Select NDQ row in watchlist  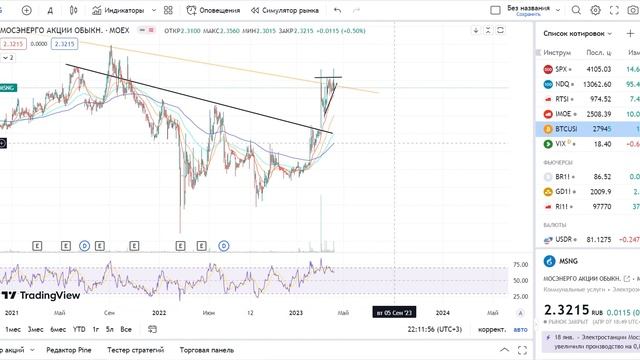588,84
